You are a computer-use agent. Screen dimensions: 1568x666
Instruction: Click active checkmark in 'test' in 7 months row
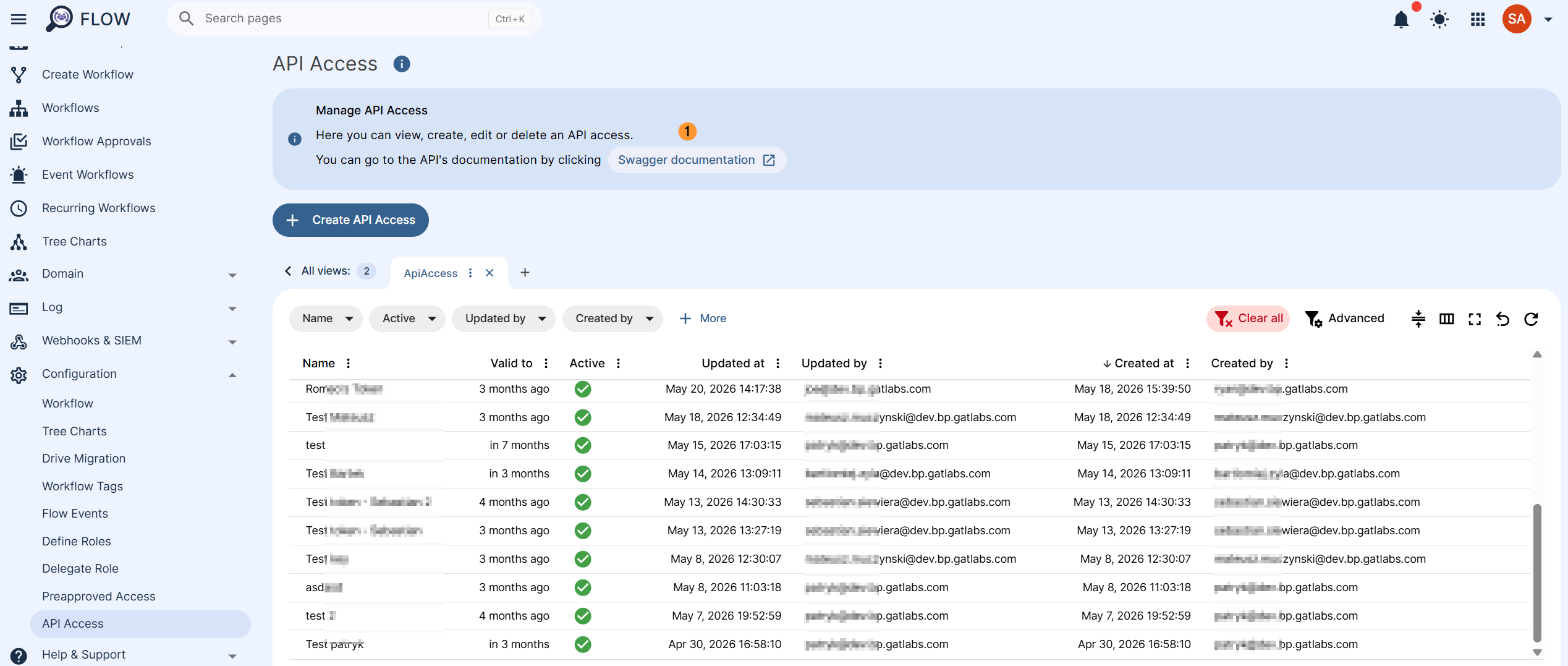click(x=583, y=446)
